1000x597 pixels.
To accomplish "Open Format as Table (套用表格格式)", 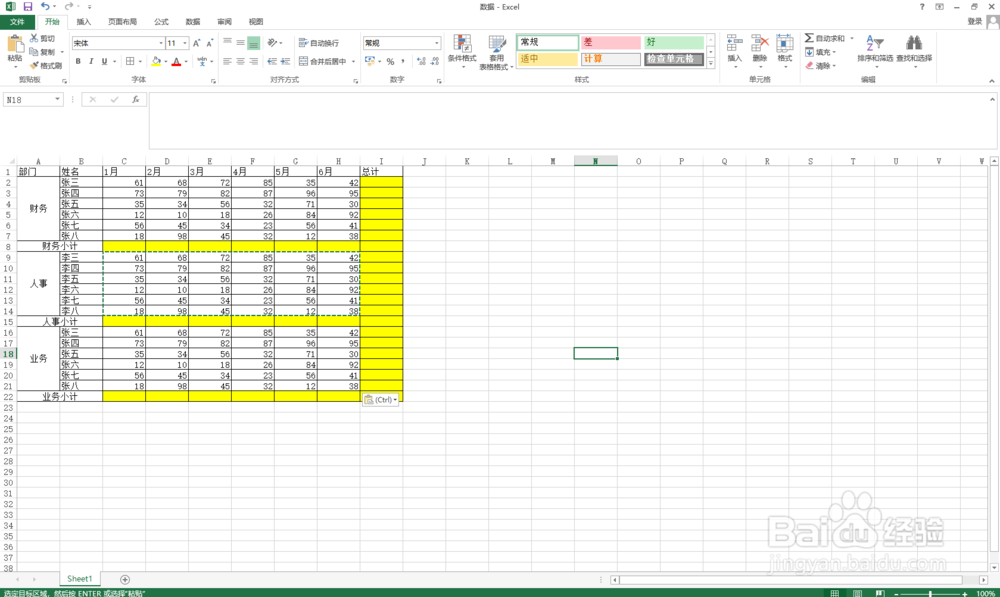I will click(x=496, y=52).
